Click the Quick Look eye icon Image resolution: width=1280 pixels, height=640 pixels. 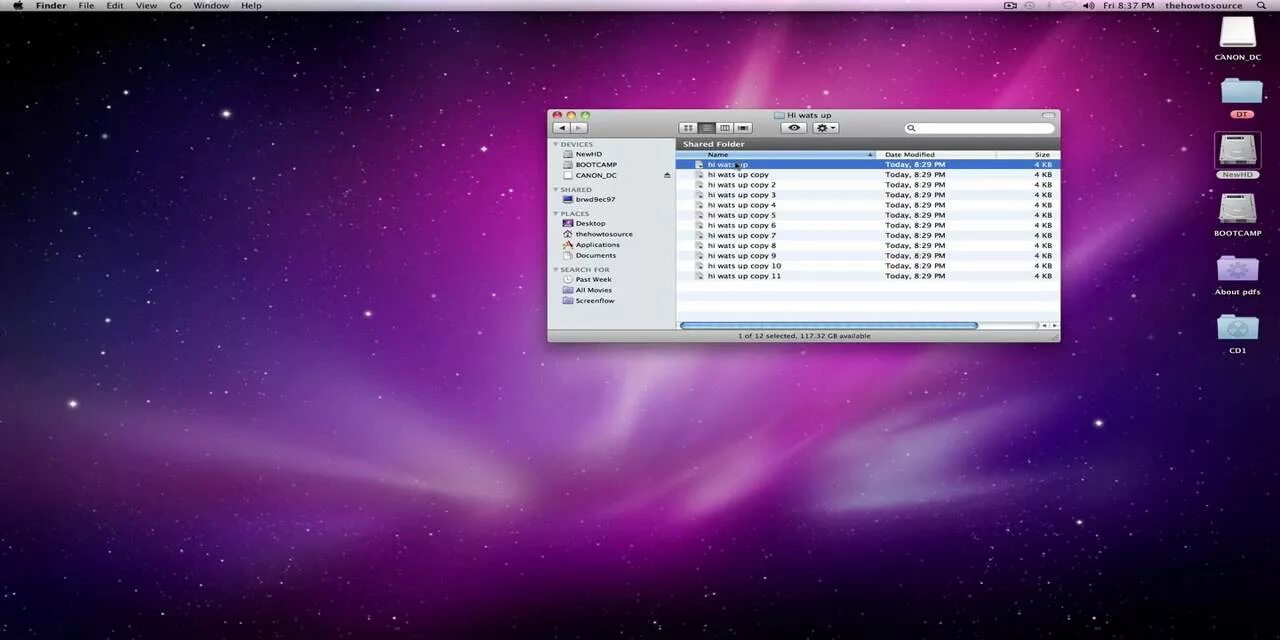coord(793,127)
